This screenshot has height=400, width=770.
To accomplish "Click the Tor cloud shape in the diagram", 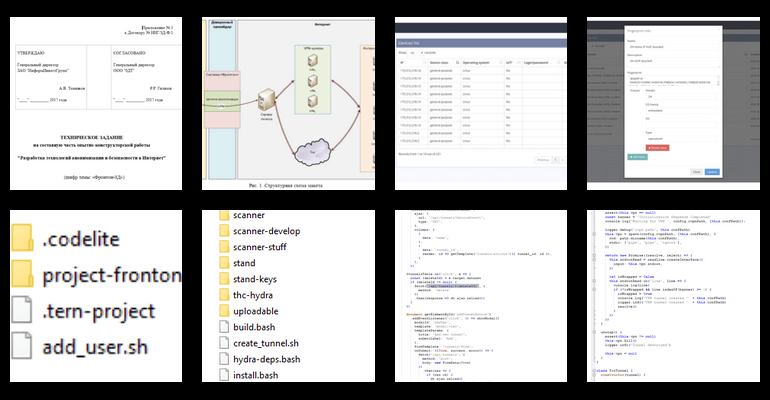I will (312, 152).
